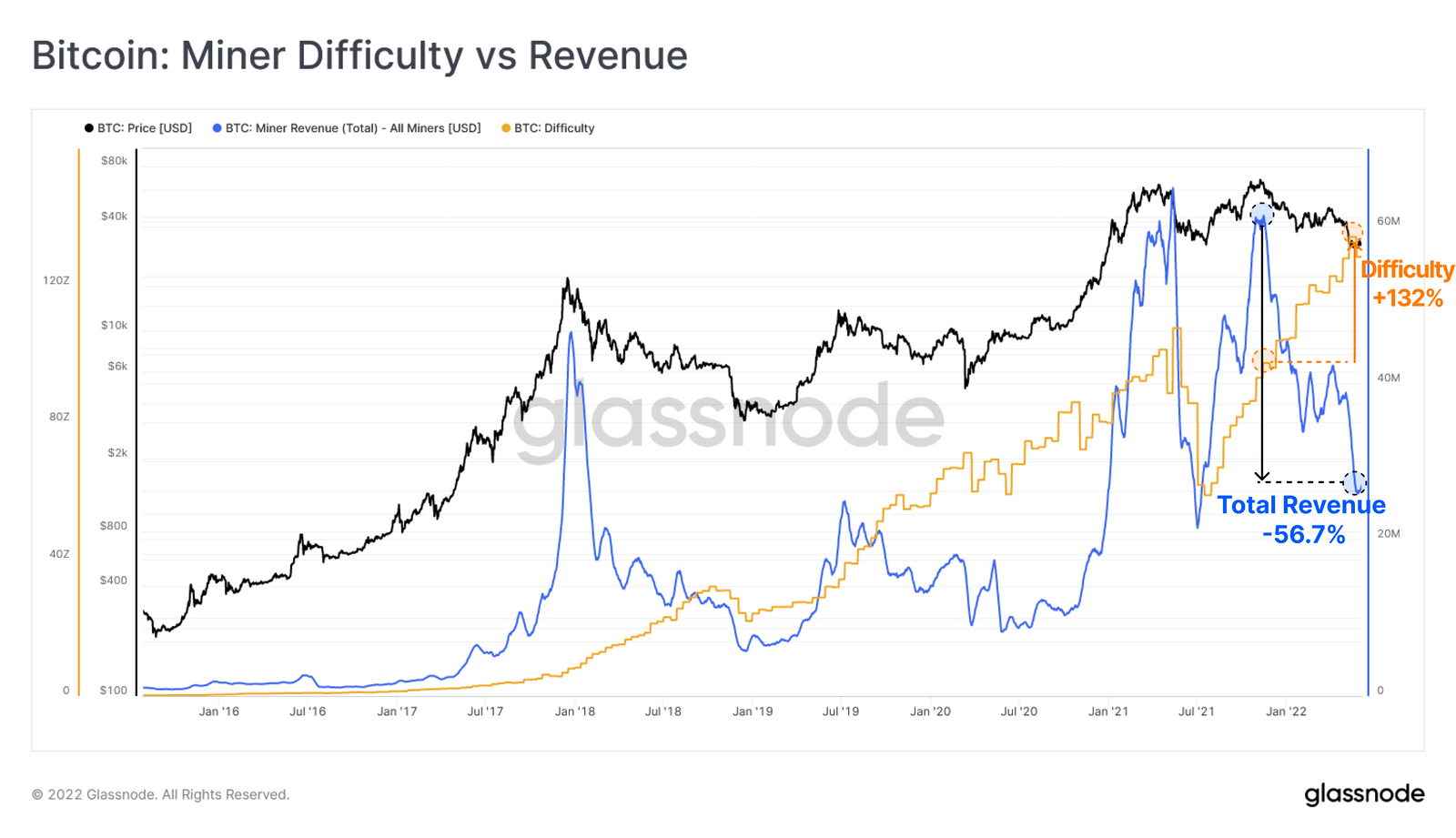Image resolution: width=1456 pixels, height=838 pixels.
Task: Click the $80k price axis label
Action: [115, 161]
